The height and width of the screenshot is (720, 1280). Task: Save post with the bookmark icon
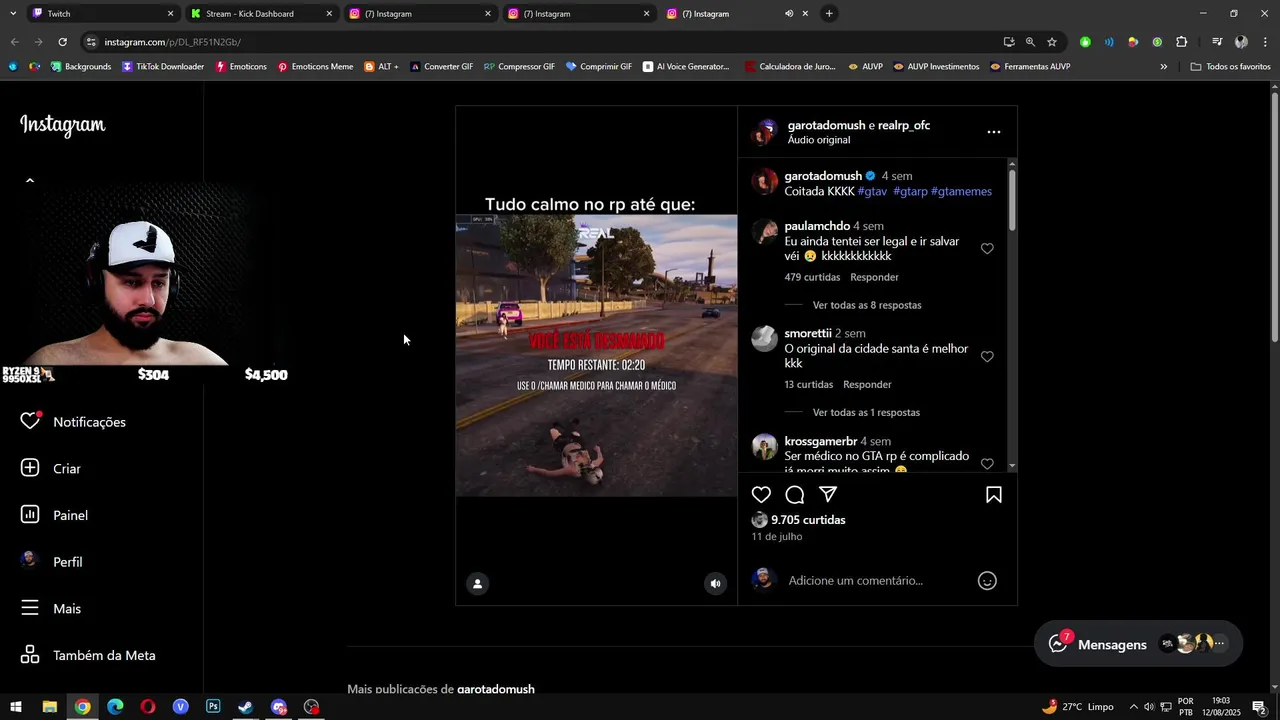coord(994,495)
